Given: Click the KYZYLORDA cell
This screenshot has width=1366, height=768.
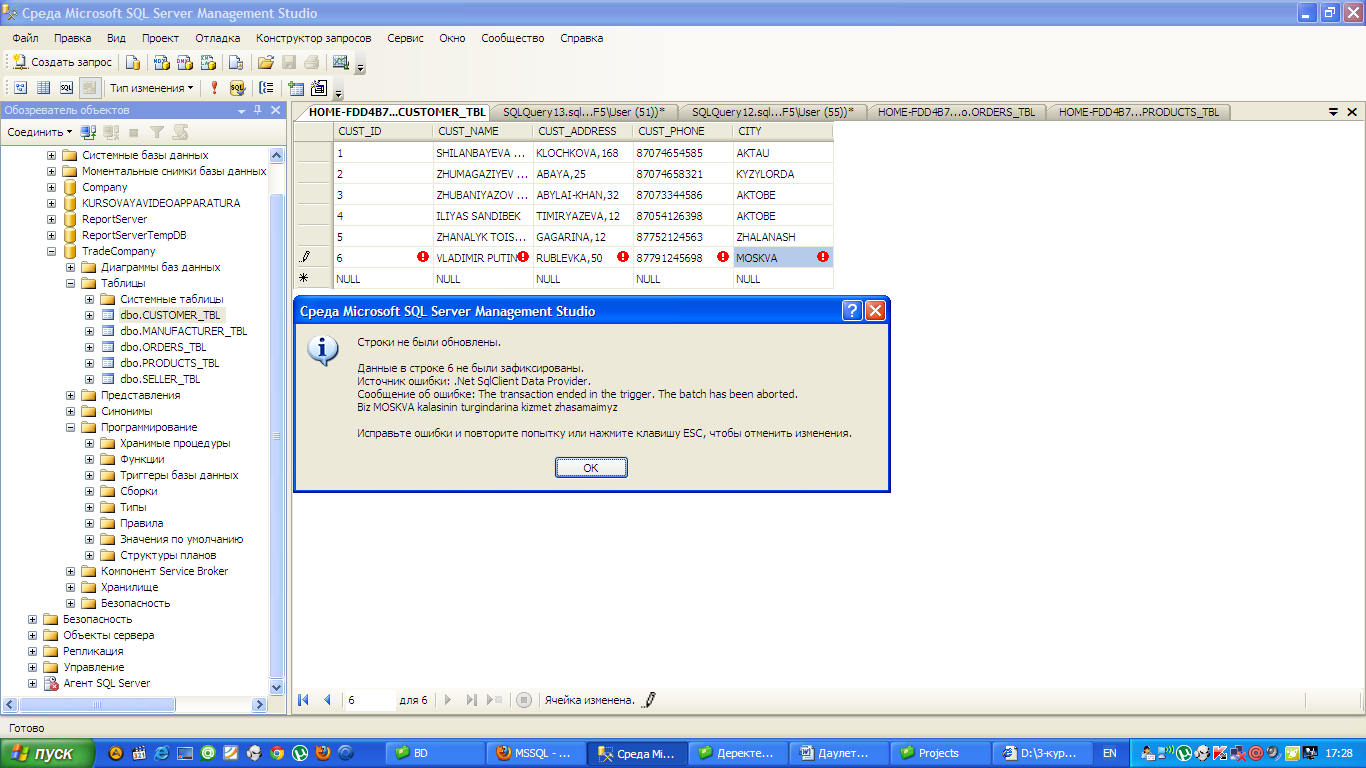Looking at the screenshot, I should (x=782, y=174).
